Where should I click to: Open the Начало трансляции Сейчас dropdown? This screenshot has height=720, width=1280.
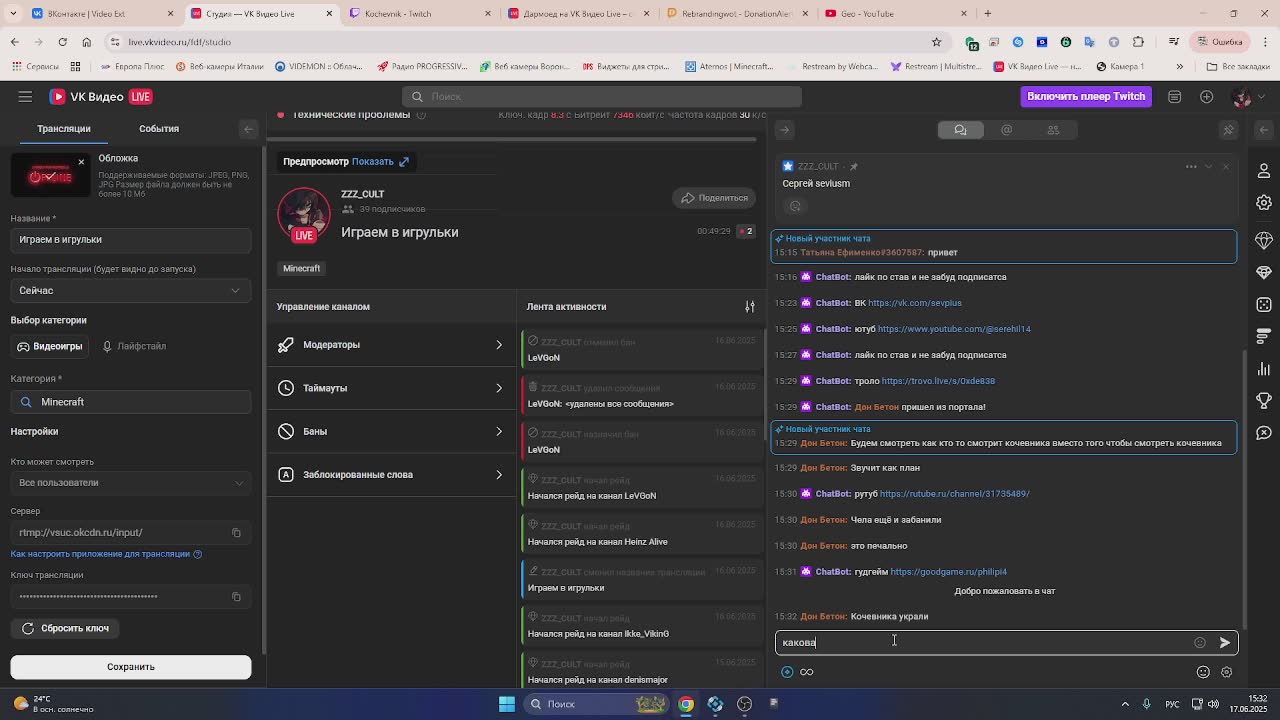130,290
